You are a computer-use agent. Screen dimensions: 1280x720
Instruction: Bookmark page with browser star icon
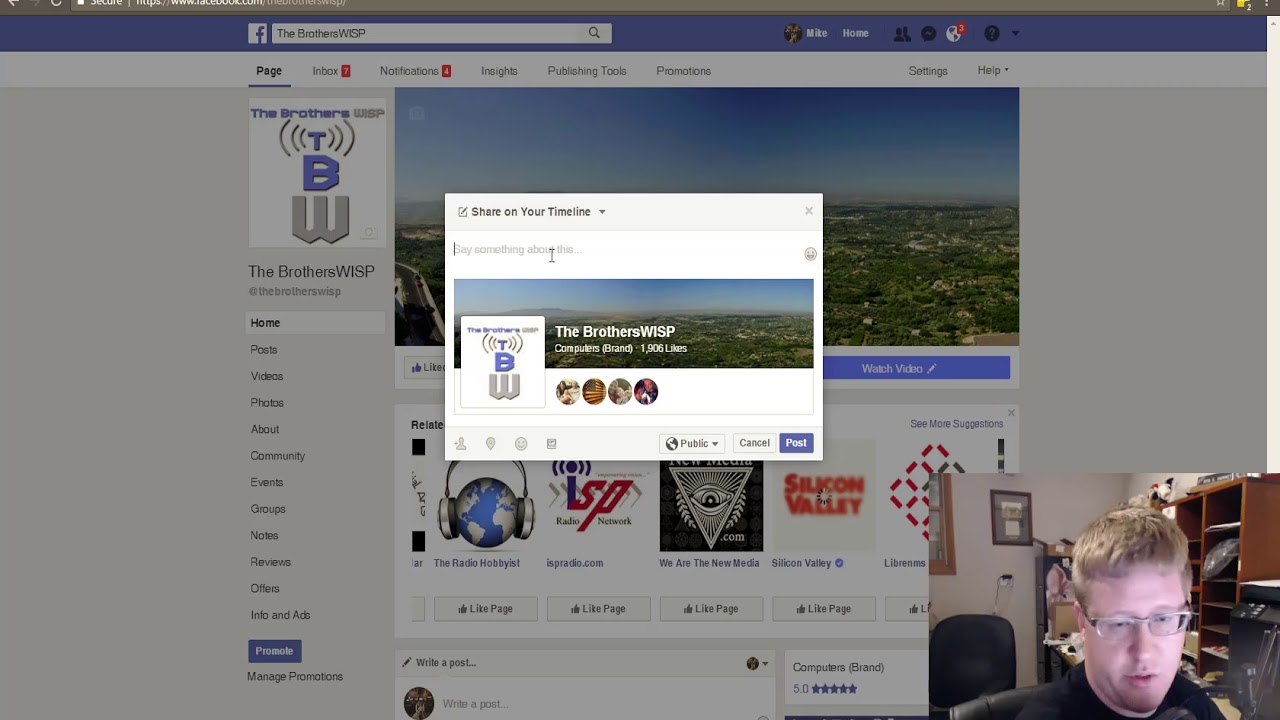1220,3
